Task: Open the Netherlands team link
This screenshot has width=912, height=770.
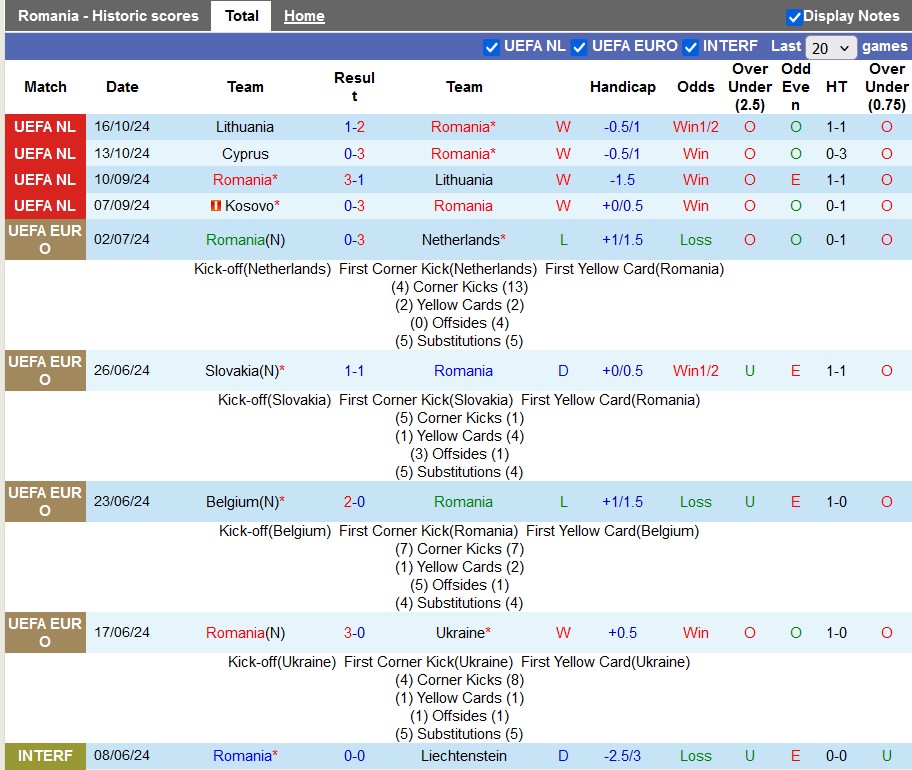Action: tap(461, 240)
